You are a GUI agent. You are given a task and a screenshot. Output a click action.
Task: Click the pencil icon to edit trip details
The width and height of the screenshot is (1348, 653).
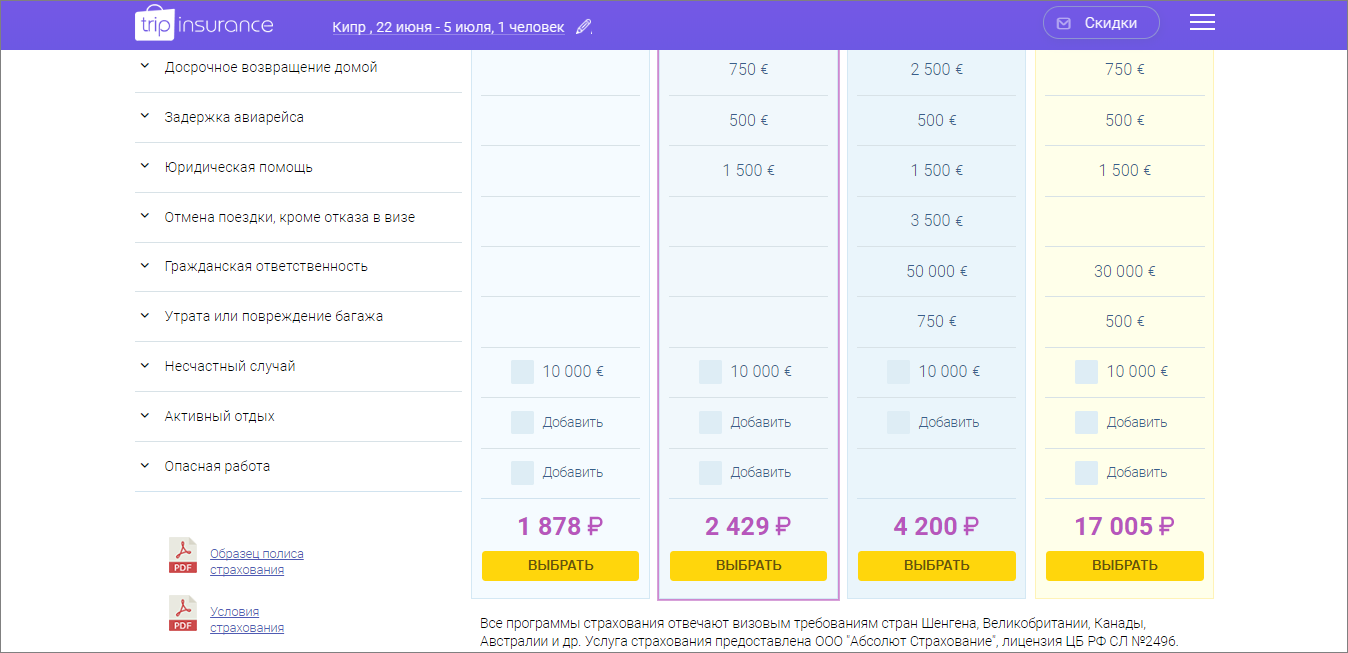click(x=584, y=27)
